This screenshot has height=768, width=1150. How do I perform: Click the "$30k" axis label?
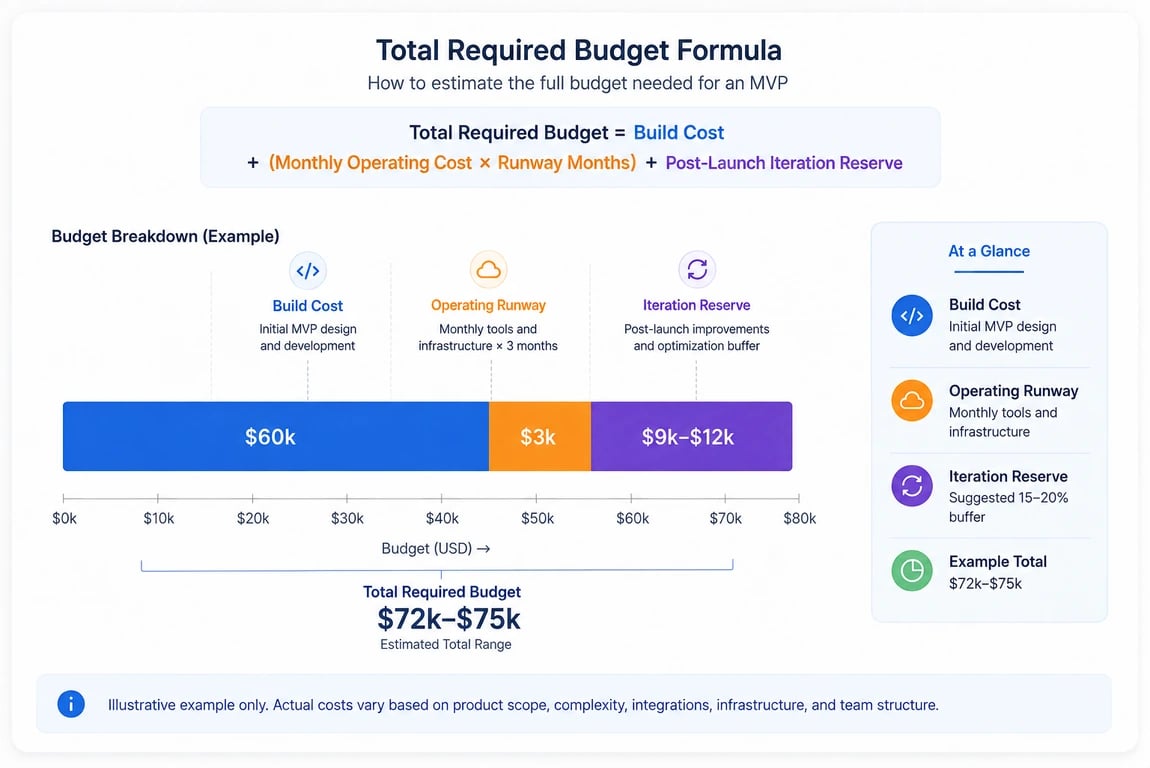click(348, 519)
